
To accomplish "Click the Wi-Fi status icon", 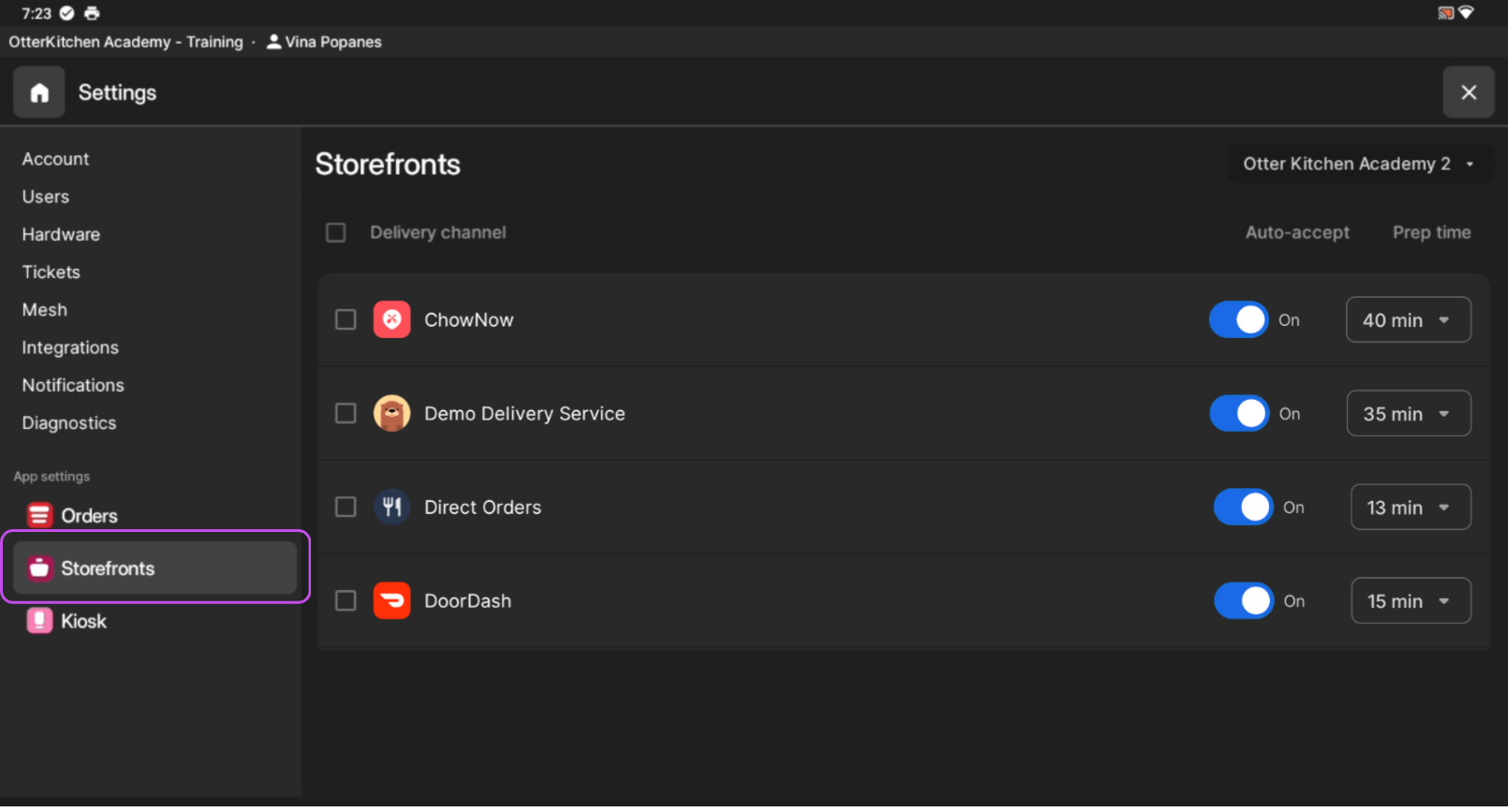I will [x=1466, y=13].
